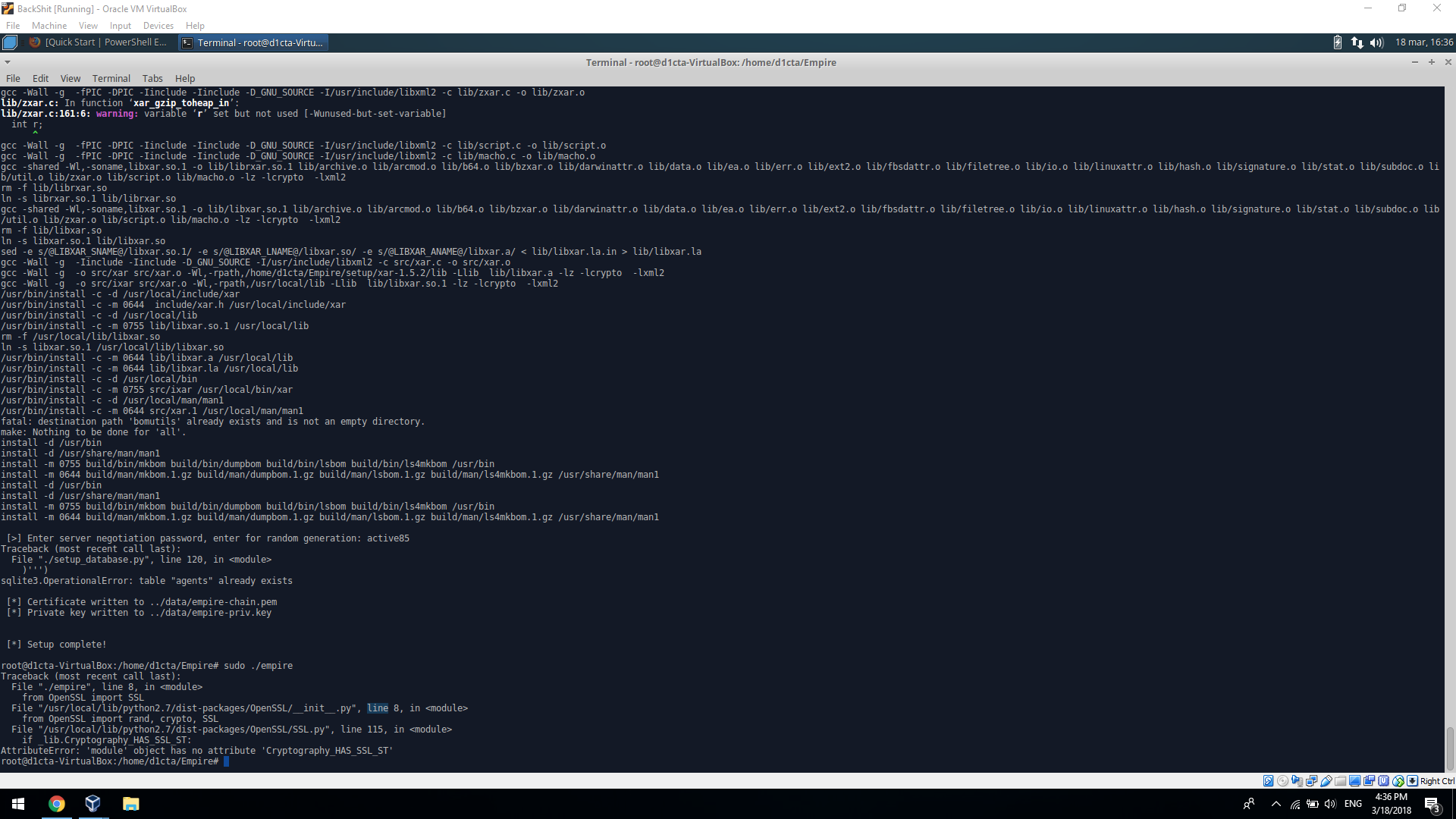This screenshot has width=1456, height=819.
Task: Open the ENG language selector in the tray
Action: 1353,805
